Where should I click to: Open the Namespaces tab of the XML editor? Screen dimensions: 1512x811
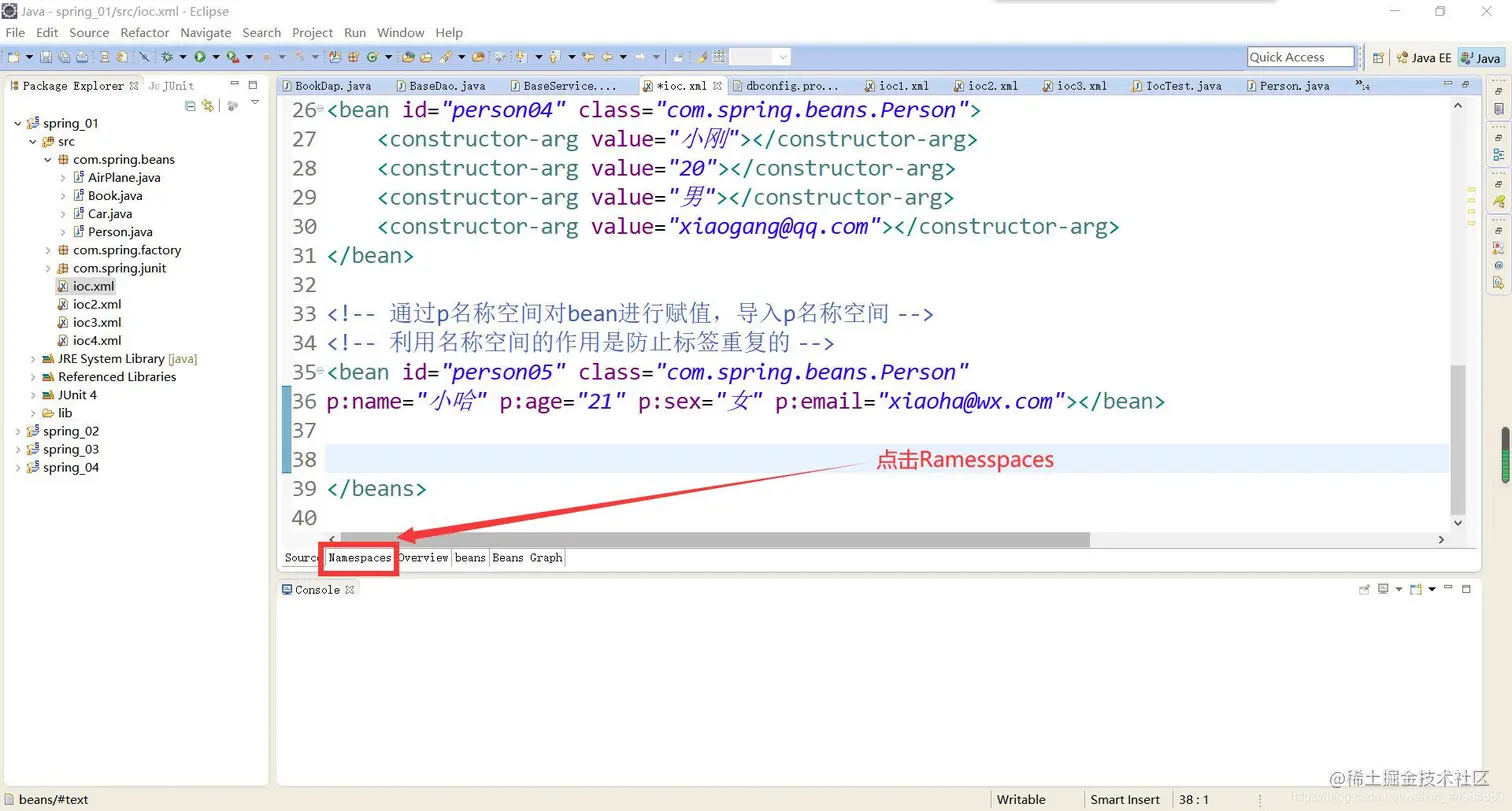[359, 558]
